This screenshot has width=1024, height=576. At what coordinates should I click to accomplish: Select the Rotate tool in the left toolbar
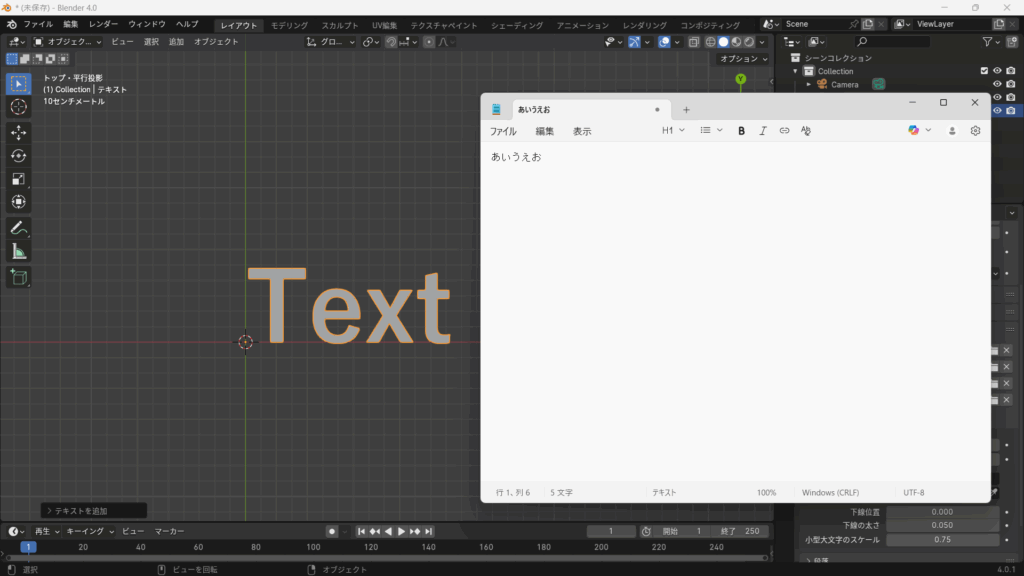[18, 155]
